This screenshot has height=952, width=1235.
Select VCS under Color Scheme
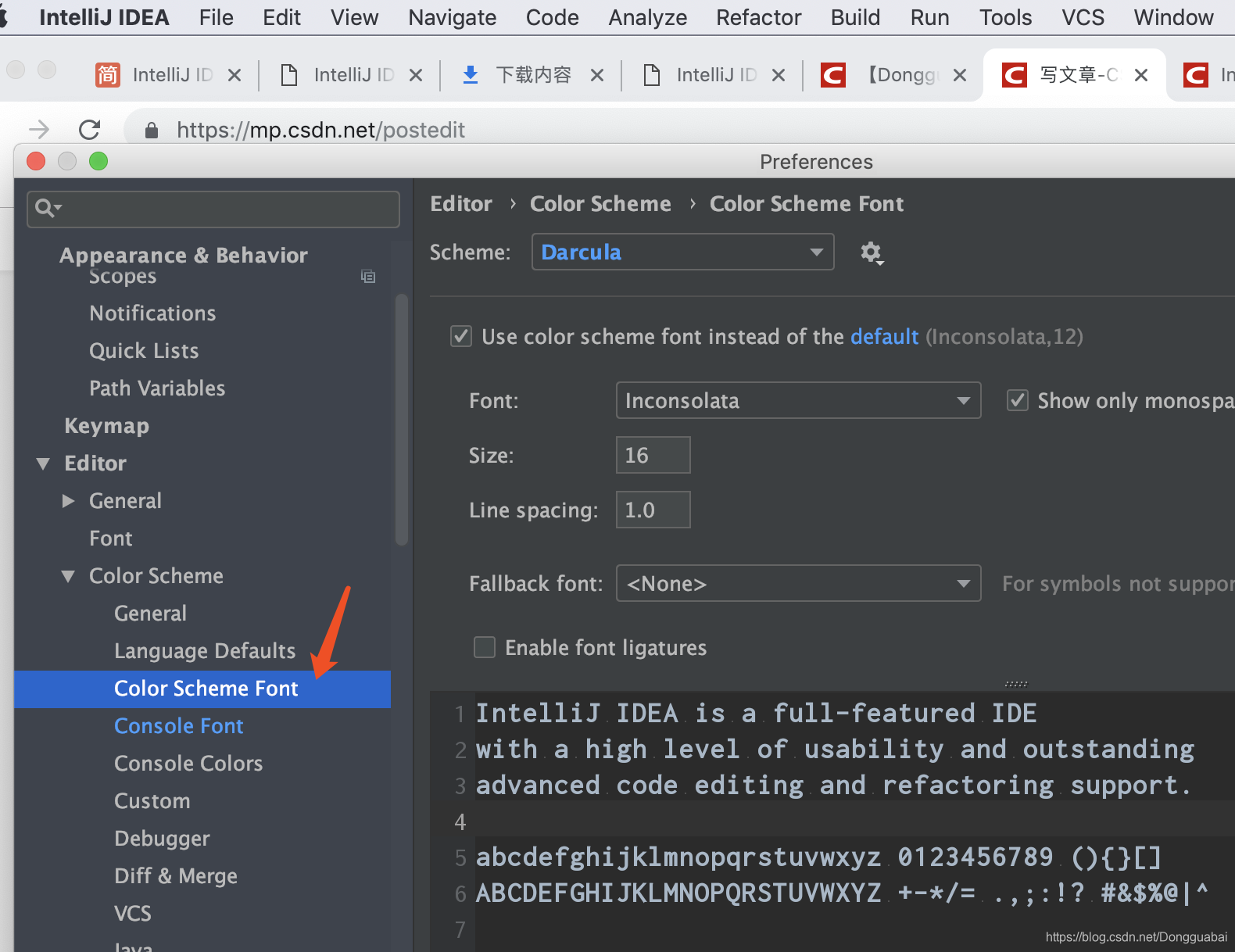(133, 914)
